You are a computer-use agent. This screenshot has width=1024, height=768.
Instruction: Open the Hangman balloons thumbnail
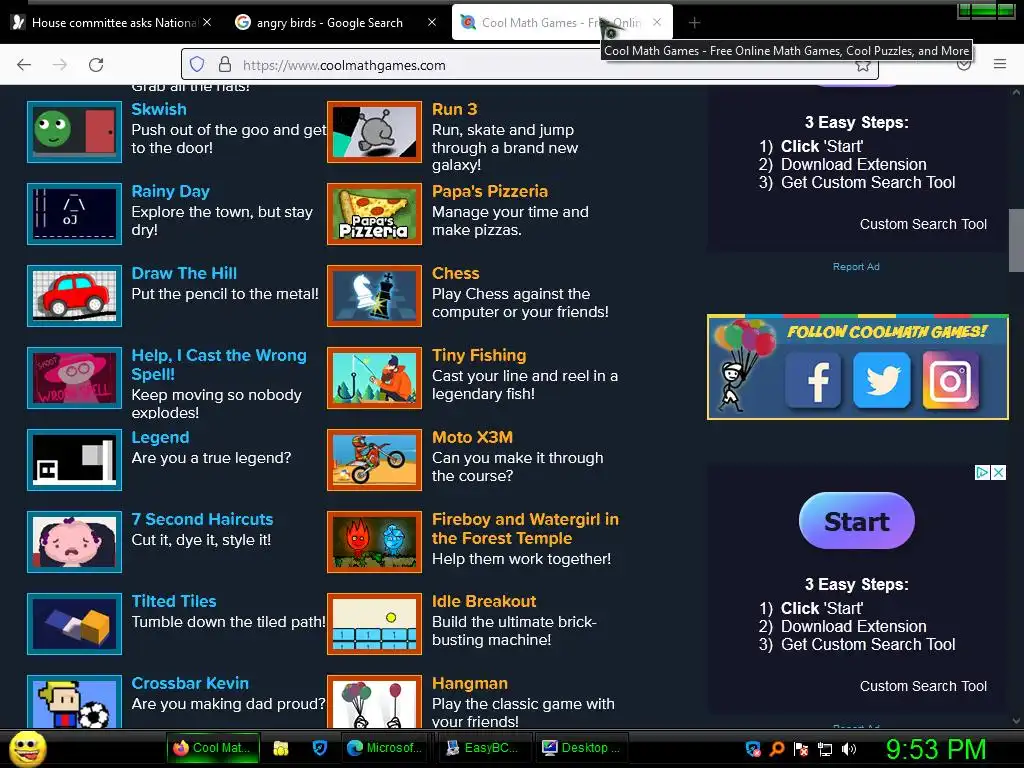pos(374,702)
